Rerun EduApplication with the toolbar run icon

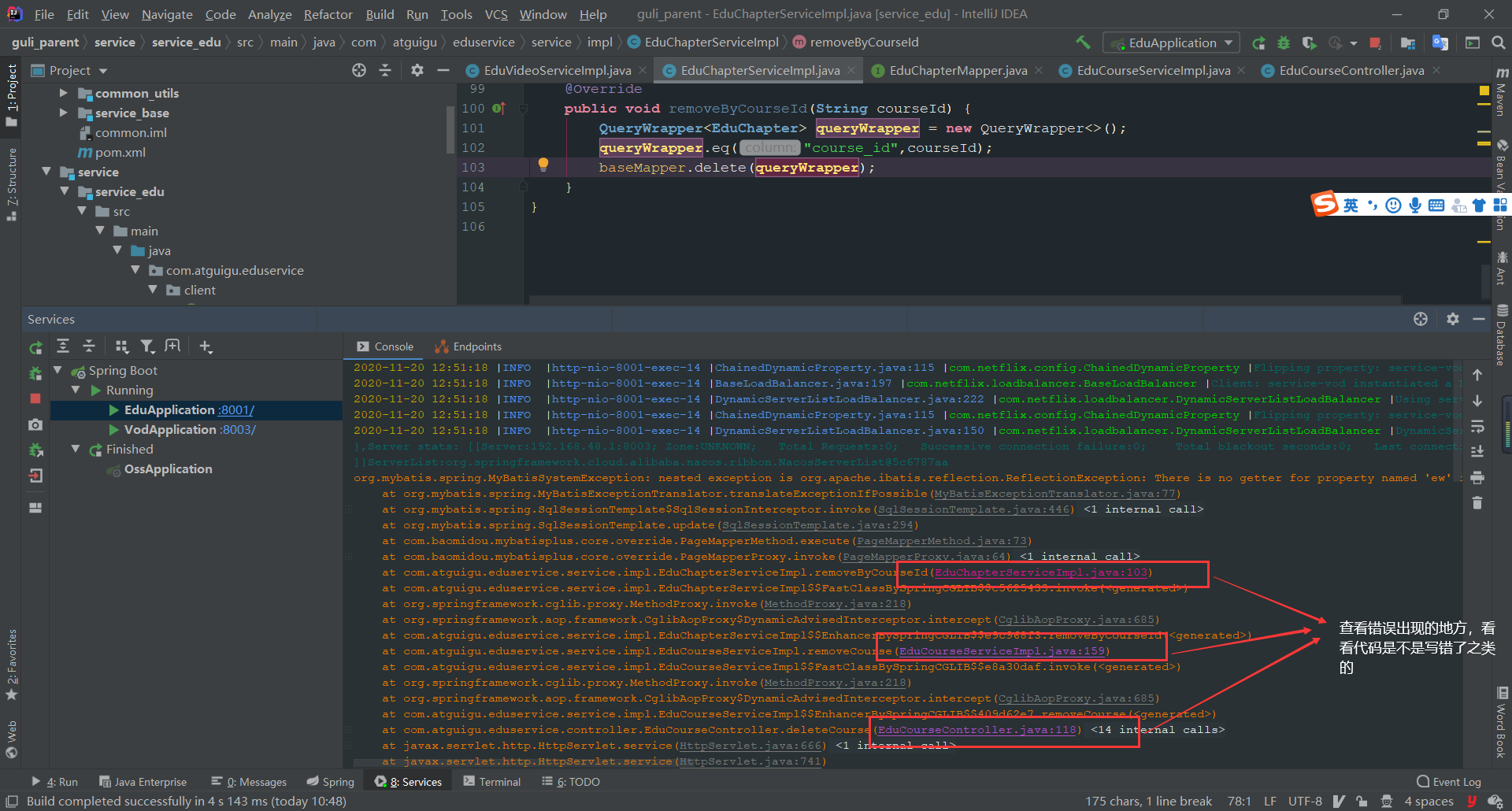pos(1258,43)
